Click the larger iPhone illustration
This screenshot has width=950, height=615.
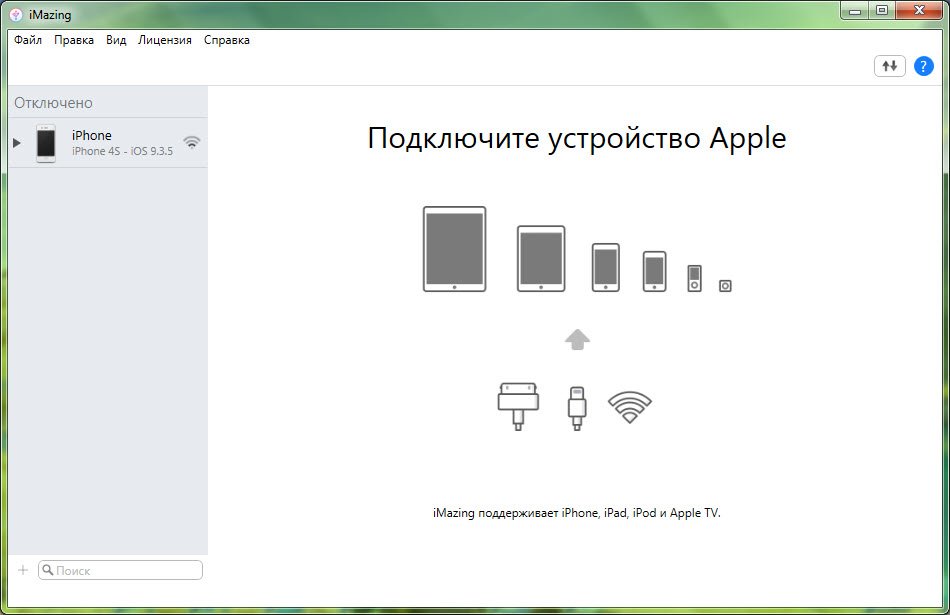(x=606, y=267)
